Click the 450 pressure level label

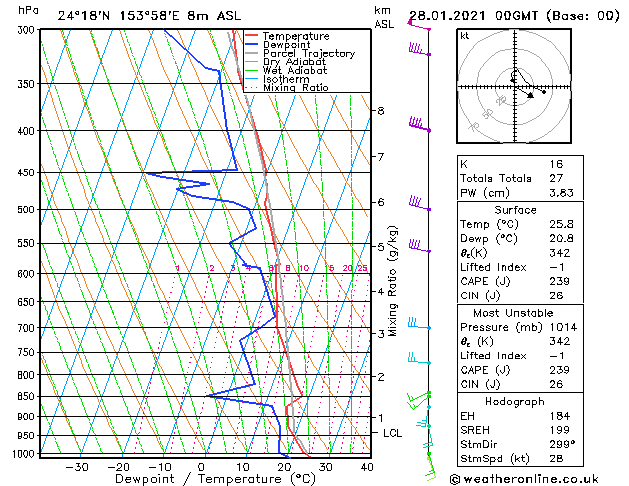(28, 173)
